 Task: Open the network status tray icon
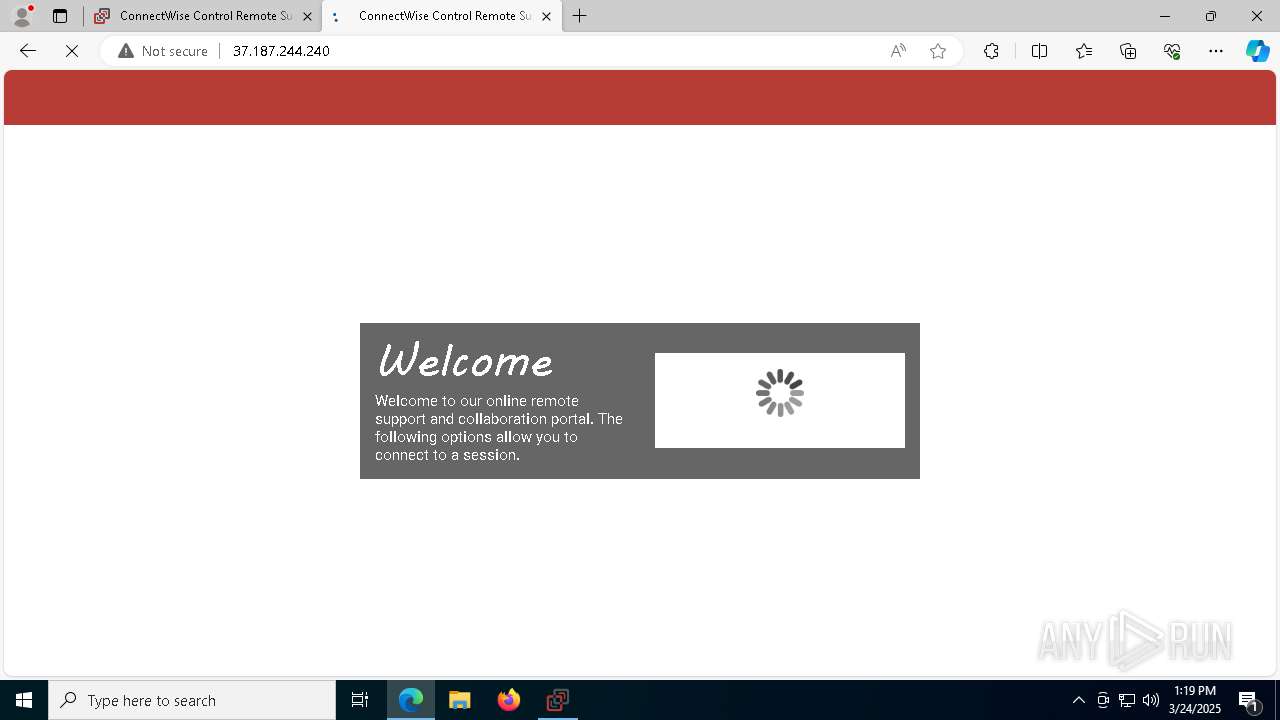pos(1127,700)
